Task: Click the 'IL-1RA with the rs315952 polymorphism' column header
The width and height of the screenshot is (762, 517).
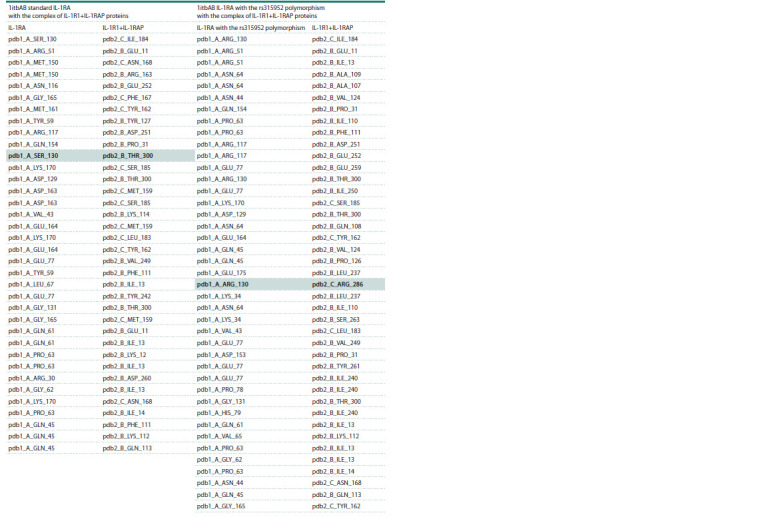Action: point(251,28)
